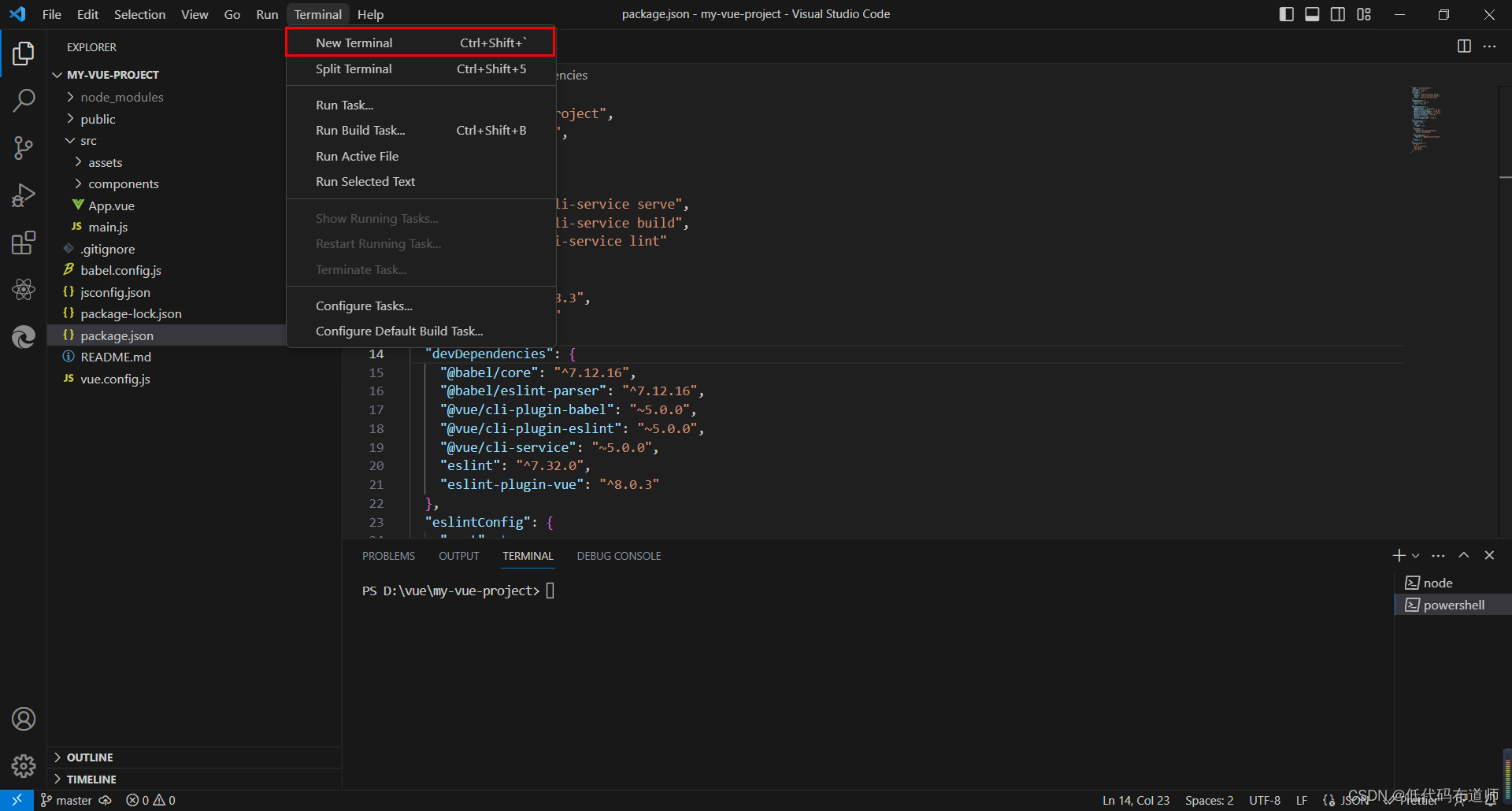Image resolution: width=1512 pixels, height=811 pixels.
Task: Toggle primary sidebar layout icon
Action: pyautogui.click(x=1287, y=14)
